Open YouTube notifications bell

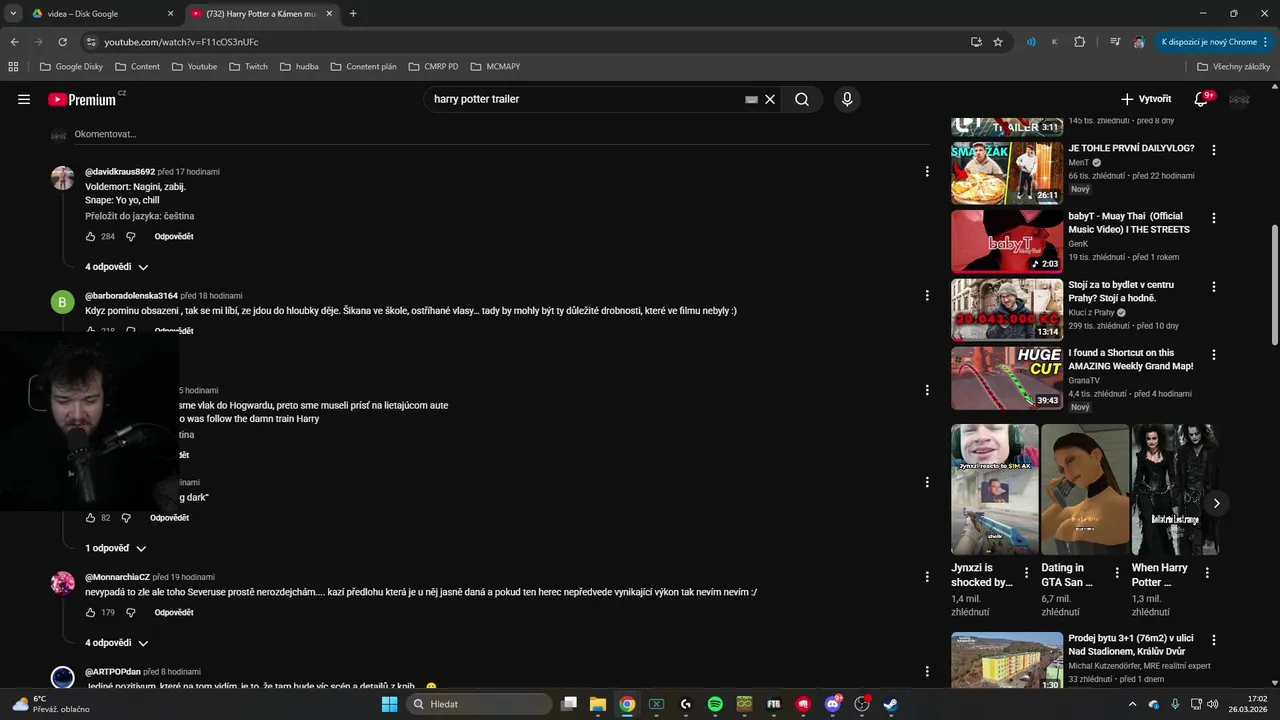point(1201,99)
